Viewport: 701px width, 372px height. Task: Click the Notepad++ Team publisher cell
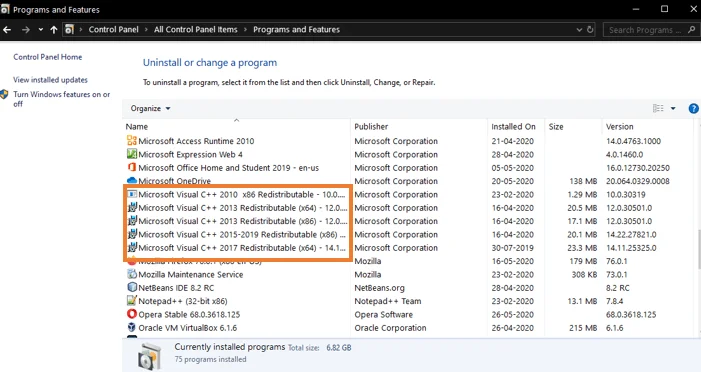click(388, 301)
